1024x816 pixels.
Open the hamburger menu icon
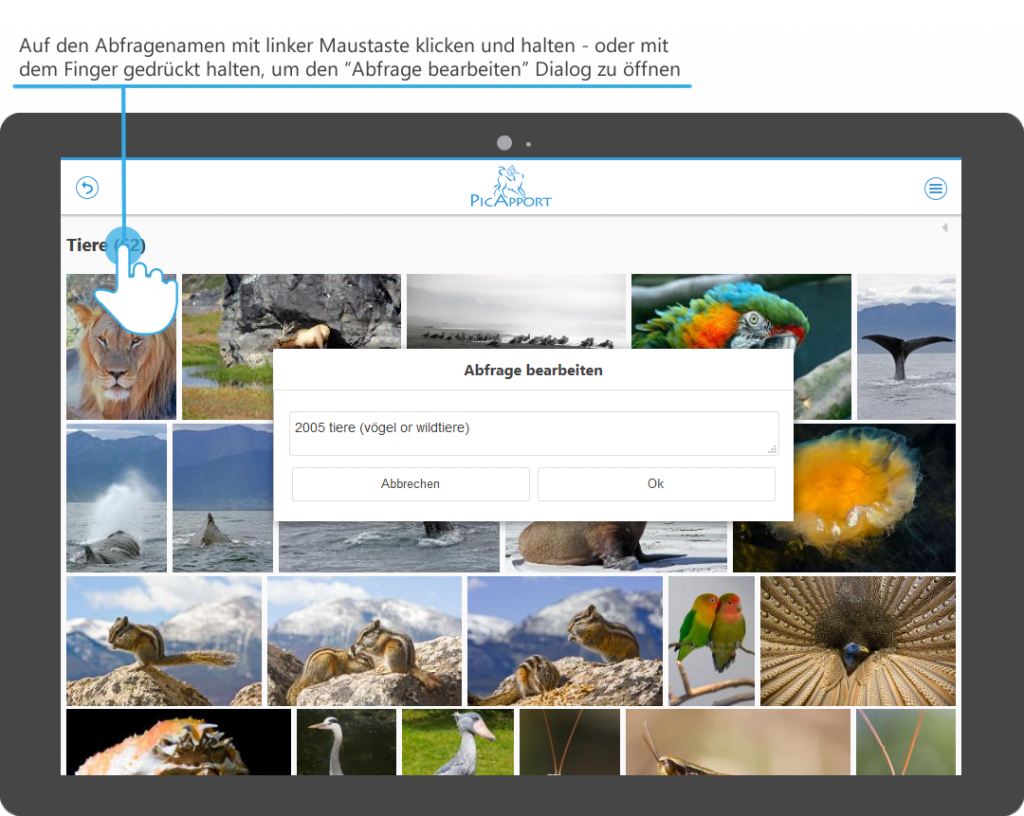pyautogui.click(x=935, y=188)
